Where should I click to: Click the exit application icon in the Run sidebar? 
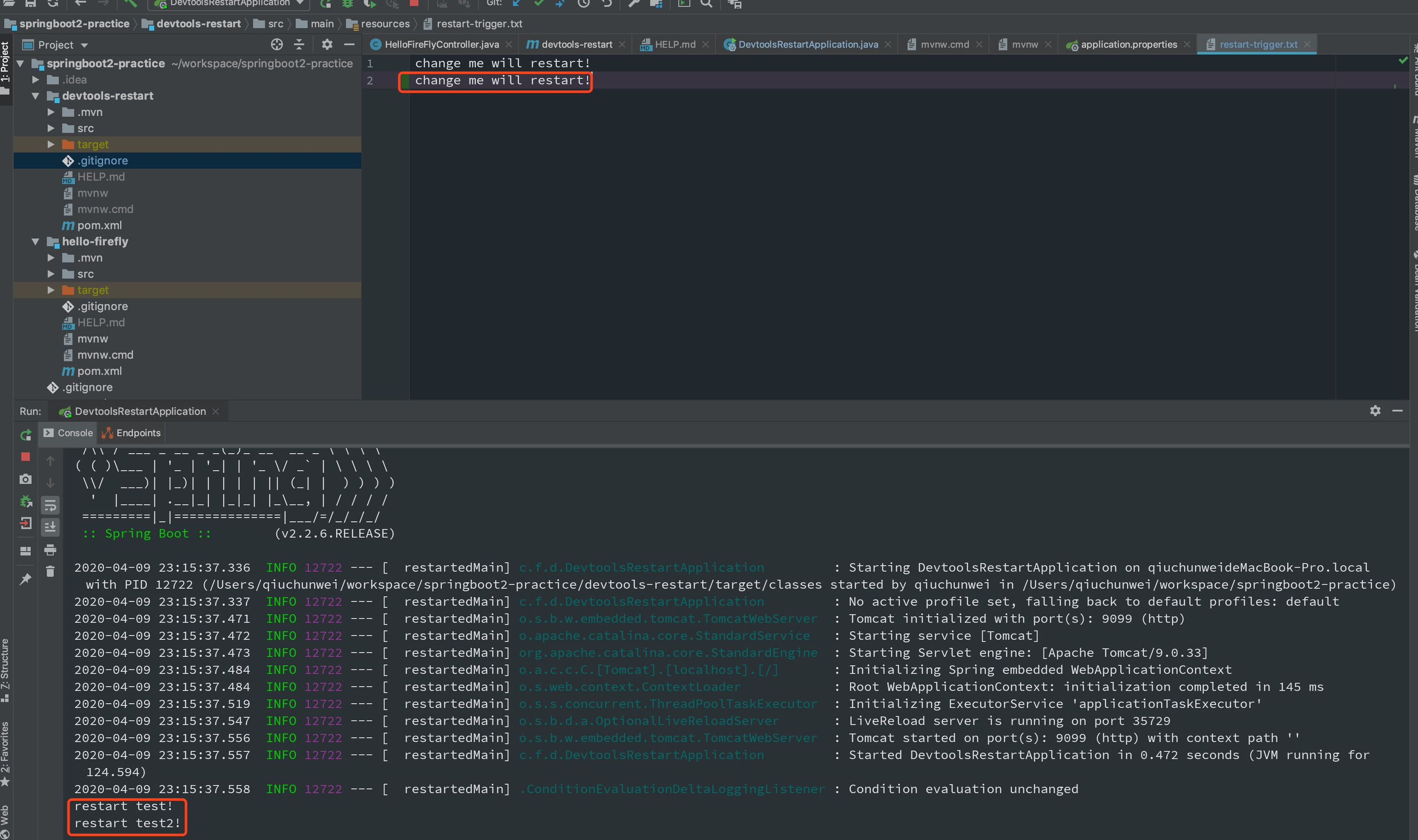pyautogui.click(x=25, y=524)
